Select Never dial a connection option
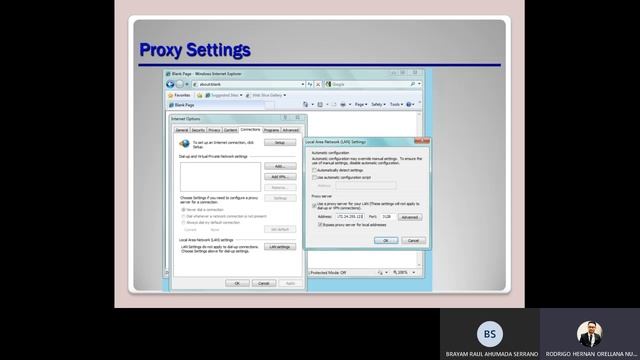The image size is (640, 360). point(183,210)
